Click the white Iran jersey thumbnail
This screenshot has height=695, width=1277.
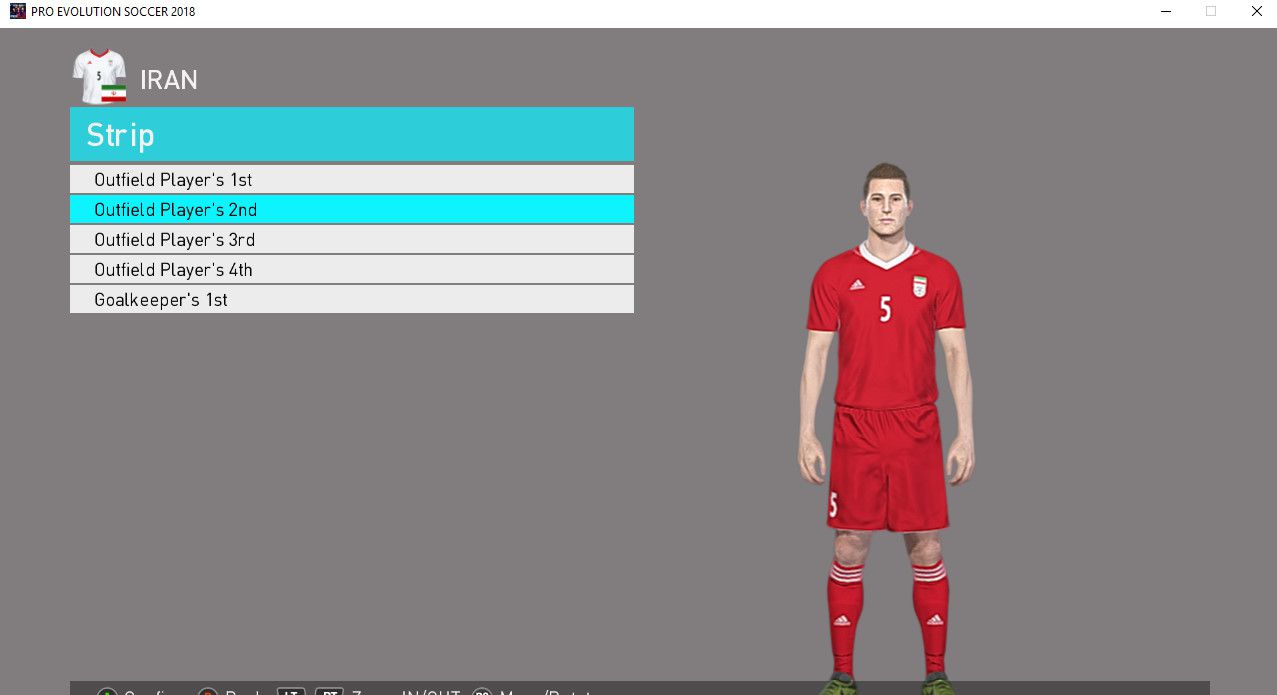pyautogui.click(x=99, y=72)
